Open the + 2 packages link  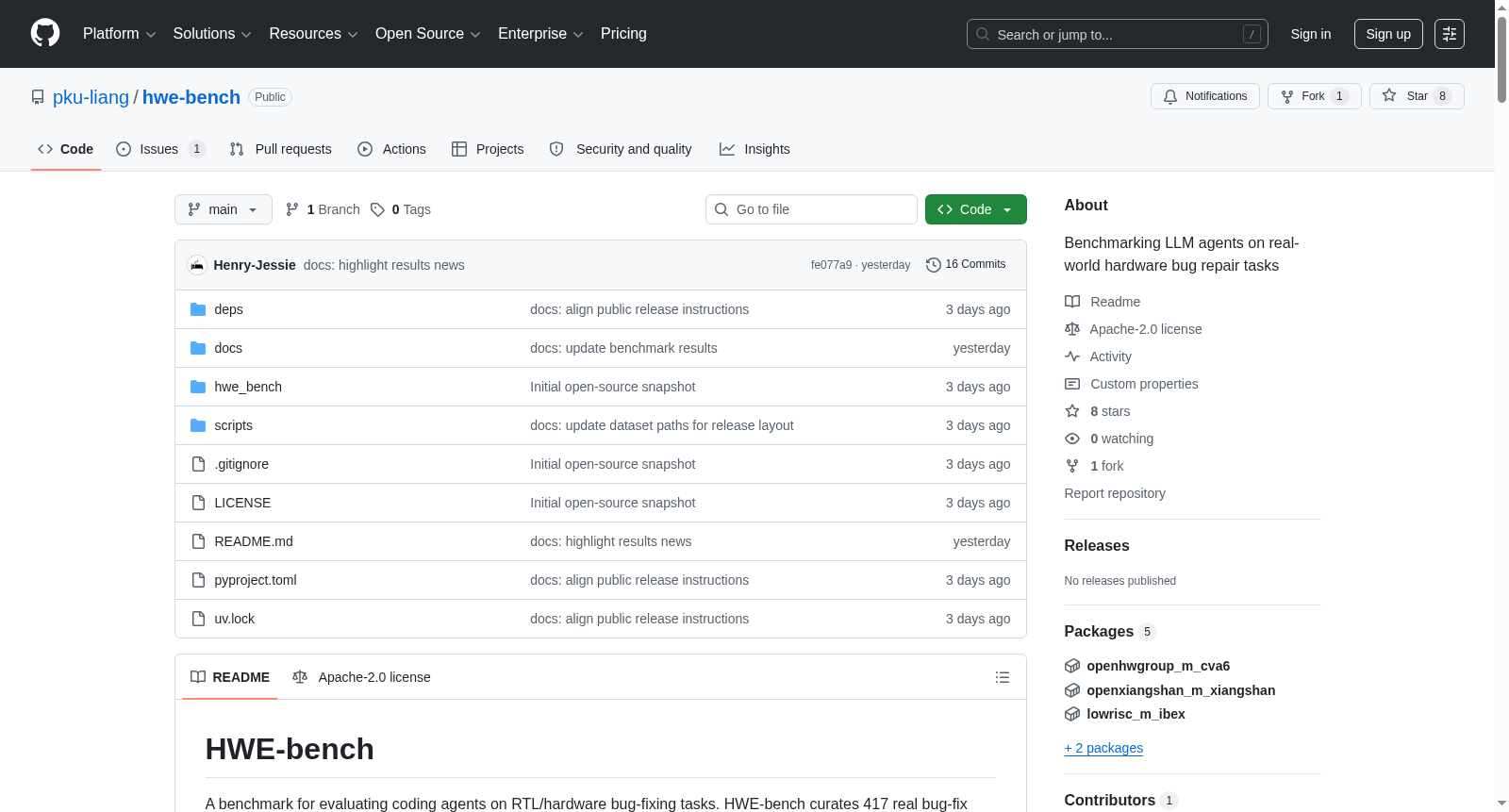coord(1103,748)
